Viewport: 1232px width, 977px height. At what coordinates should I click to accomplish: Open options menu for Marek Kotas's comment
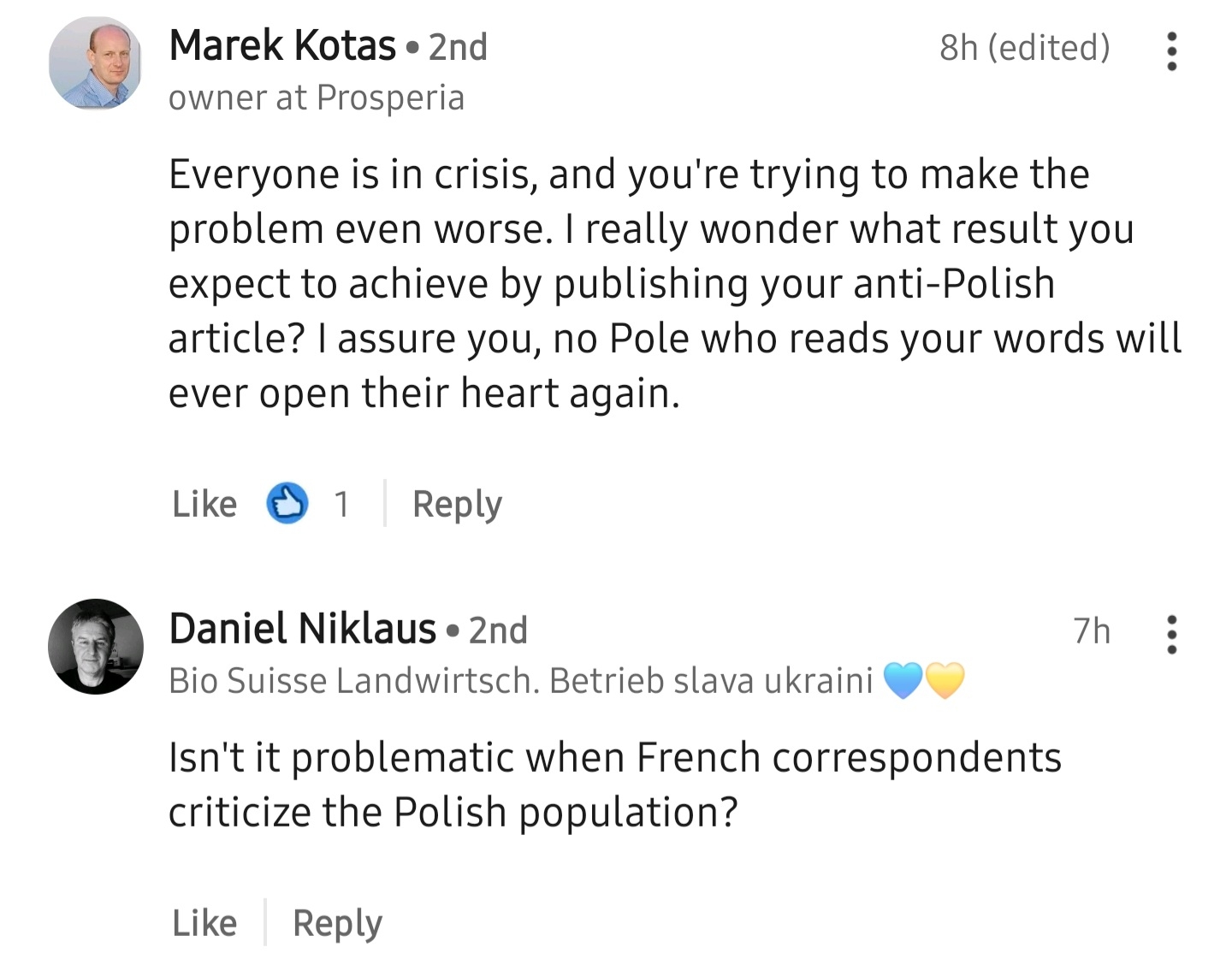click(1171, 51)
